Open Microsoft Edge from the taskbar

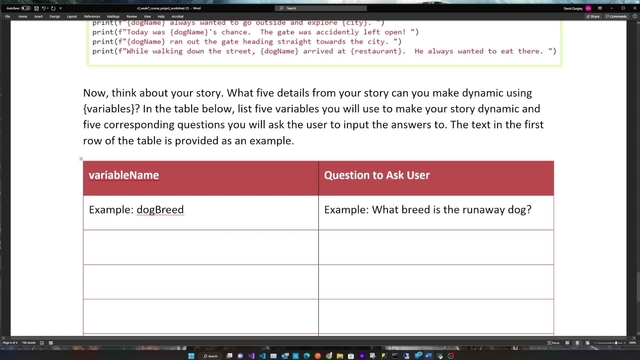click(307, 356)
